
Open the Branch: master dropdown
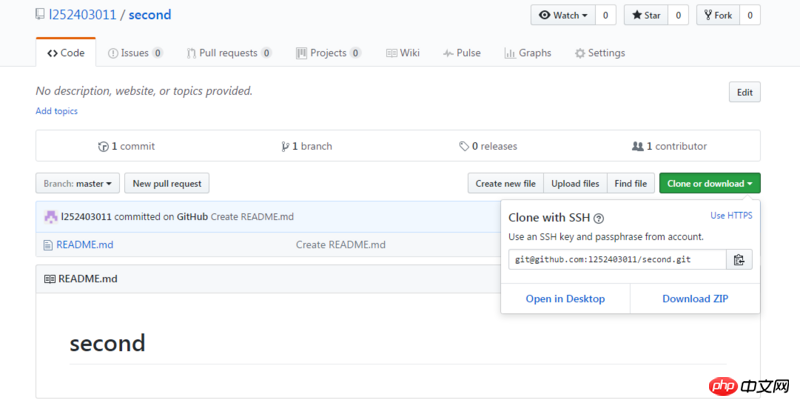78,184
